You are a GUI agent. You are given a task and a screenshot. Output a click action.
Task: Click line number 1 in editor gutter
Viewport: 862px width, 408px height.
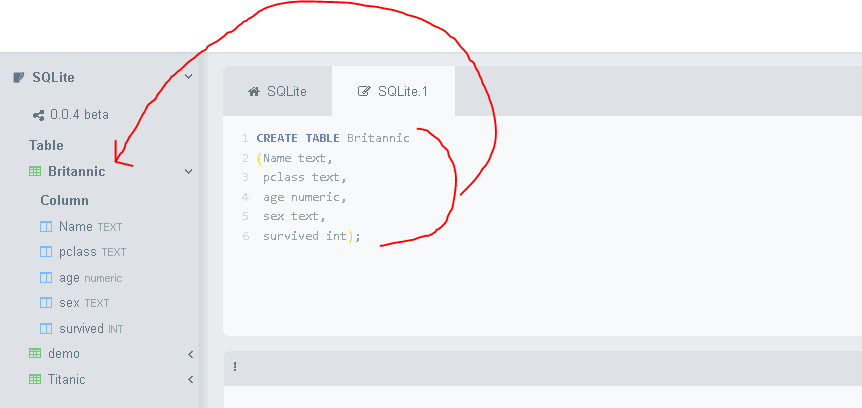pos(245,138)
